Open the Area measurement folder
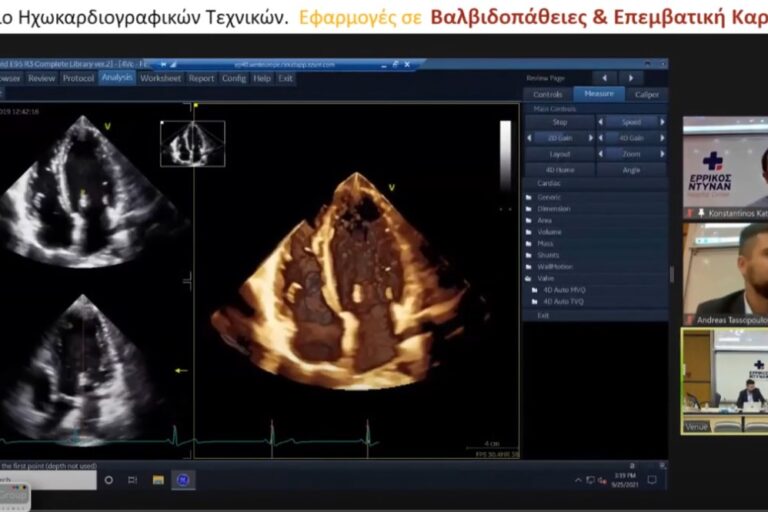The height and width of the screenshot is (512, 768). [544, 220]
